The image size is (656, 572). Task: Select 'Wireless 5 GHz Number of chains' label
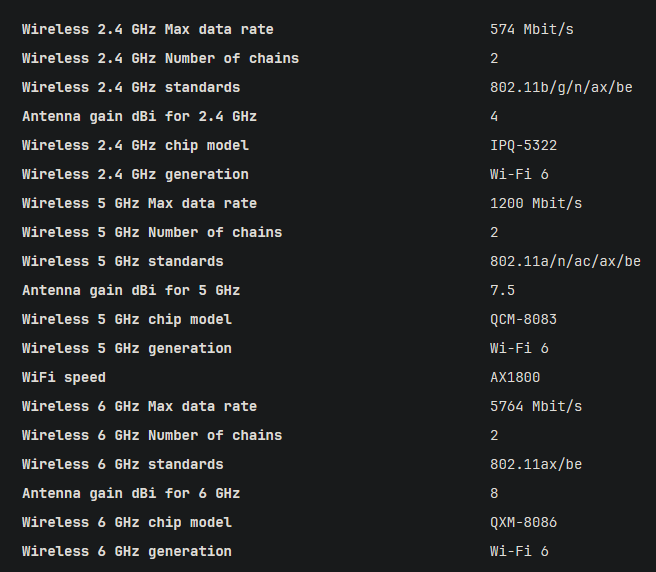click(x=152, y=233)
